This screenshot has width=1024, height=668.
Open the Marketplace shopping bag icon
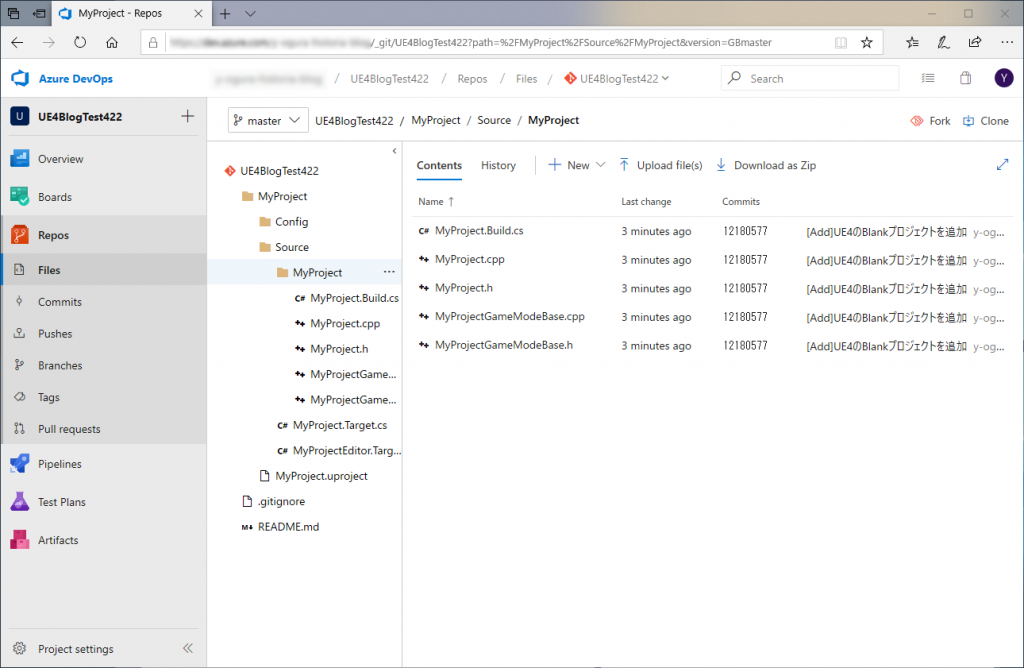point(965,77)
